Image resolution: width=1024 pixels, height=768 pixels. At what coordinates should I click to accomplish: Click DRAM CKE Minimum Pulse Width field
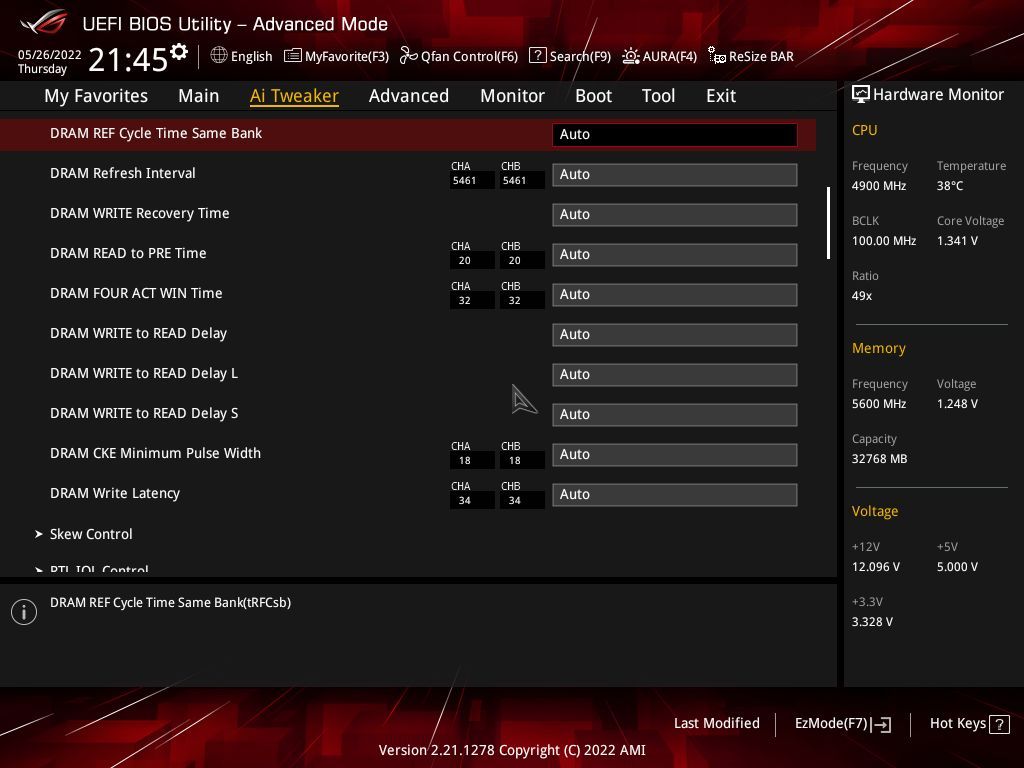click(675, 455)
